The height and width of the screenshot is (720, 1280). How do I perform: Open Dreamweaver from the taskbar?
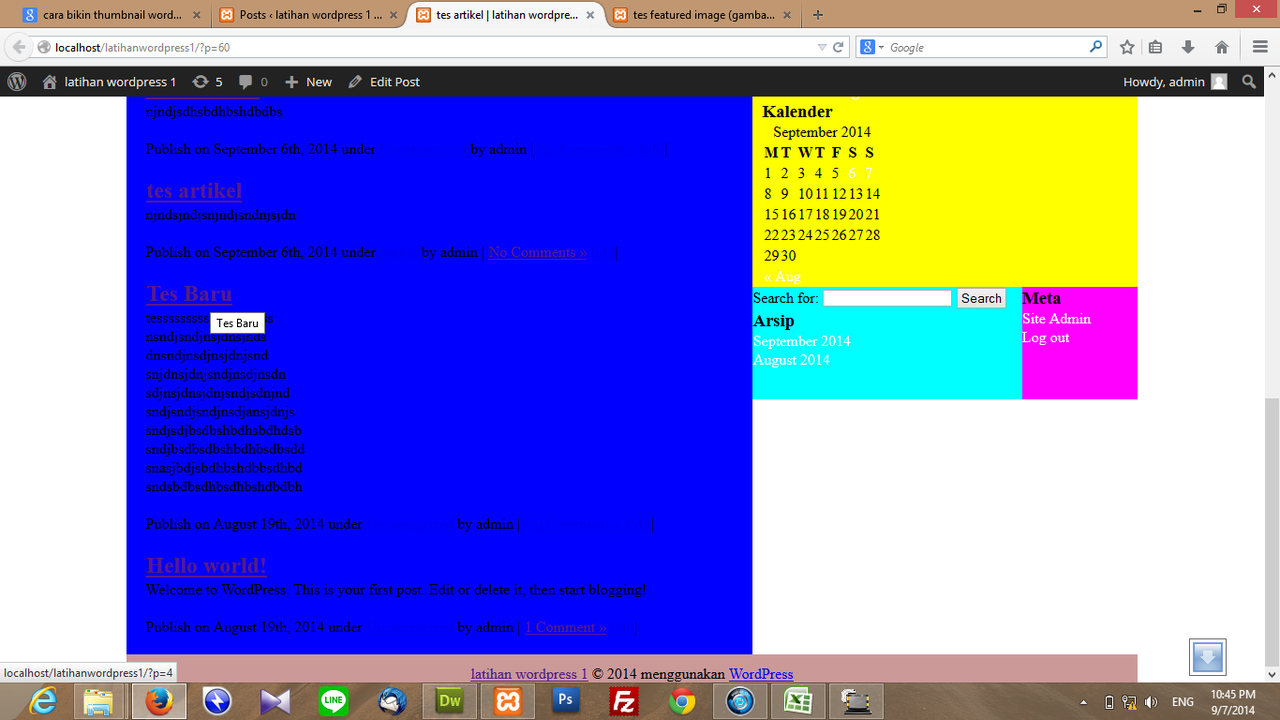tap(450, 702)
